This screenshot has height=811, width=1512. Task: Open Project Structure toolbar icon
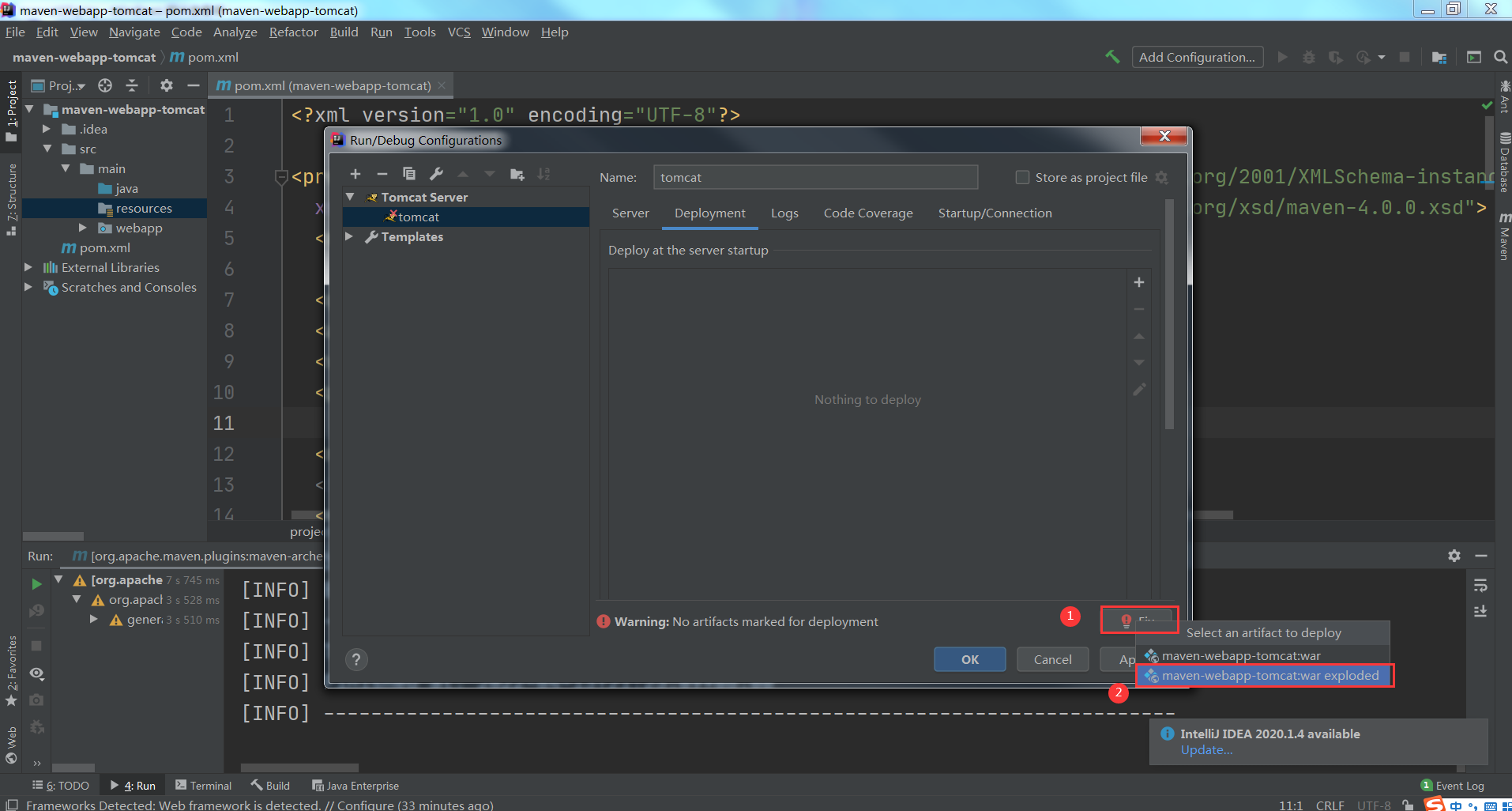[1439, 57]
